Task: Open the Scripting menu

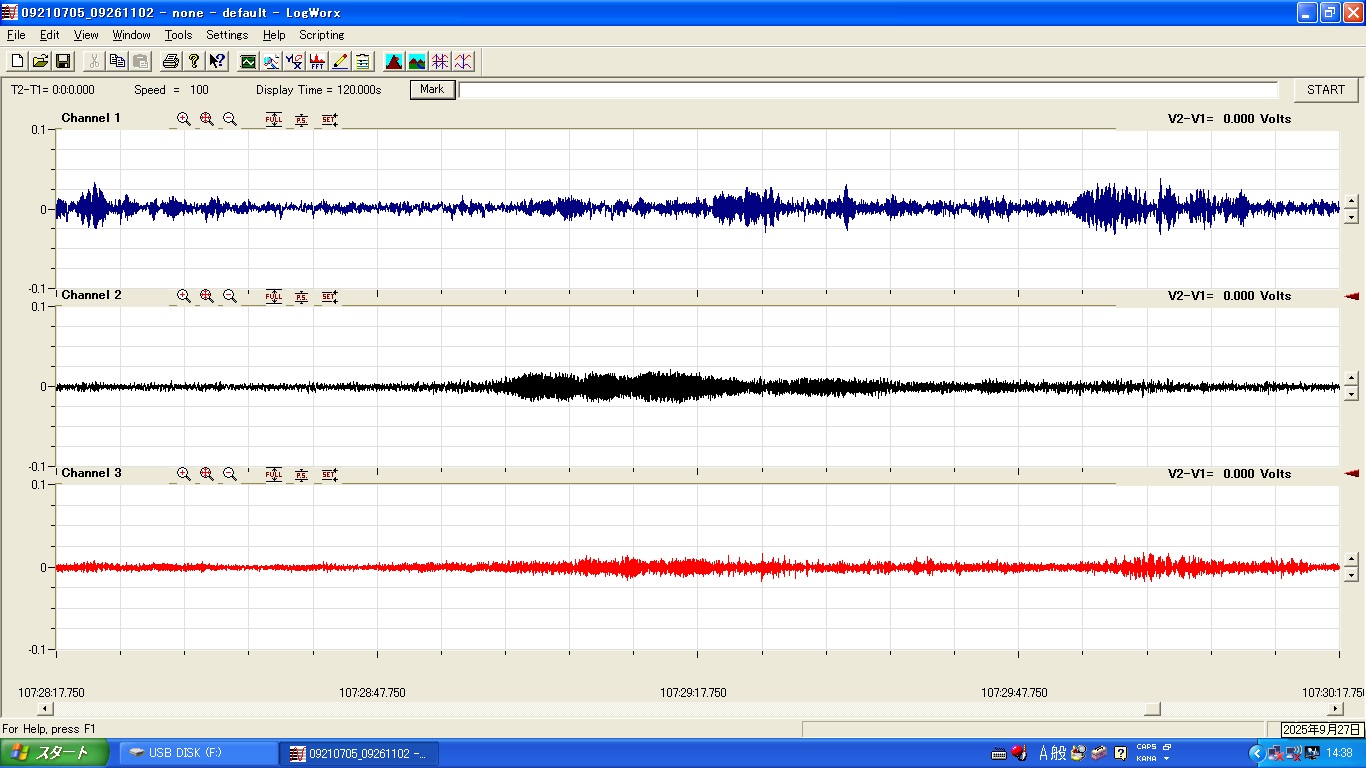Action: (321, 35)
